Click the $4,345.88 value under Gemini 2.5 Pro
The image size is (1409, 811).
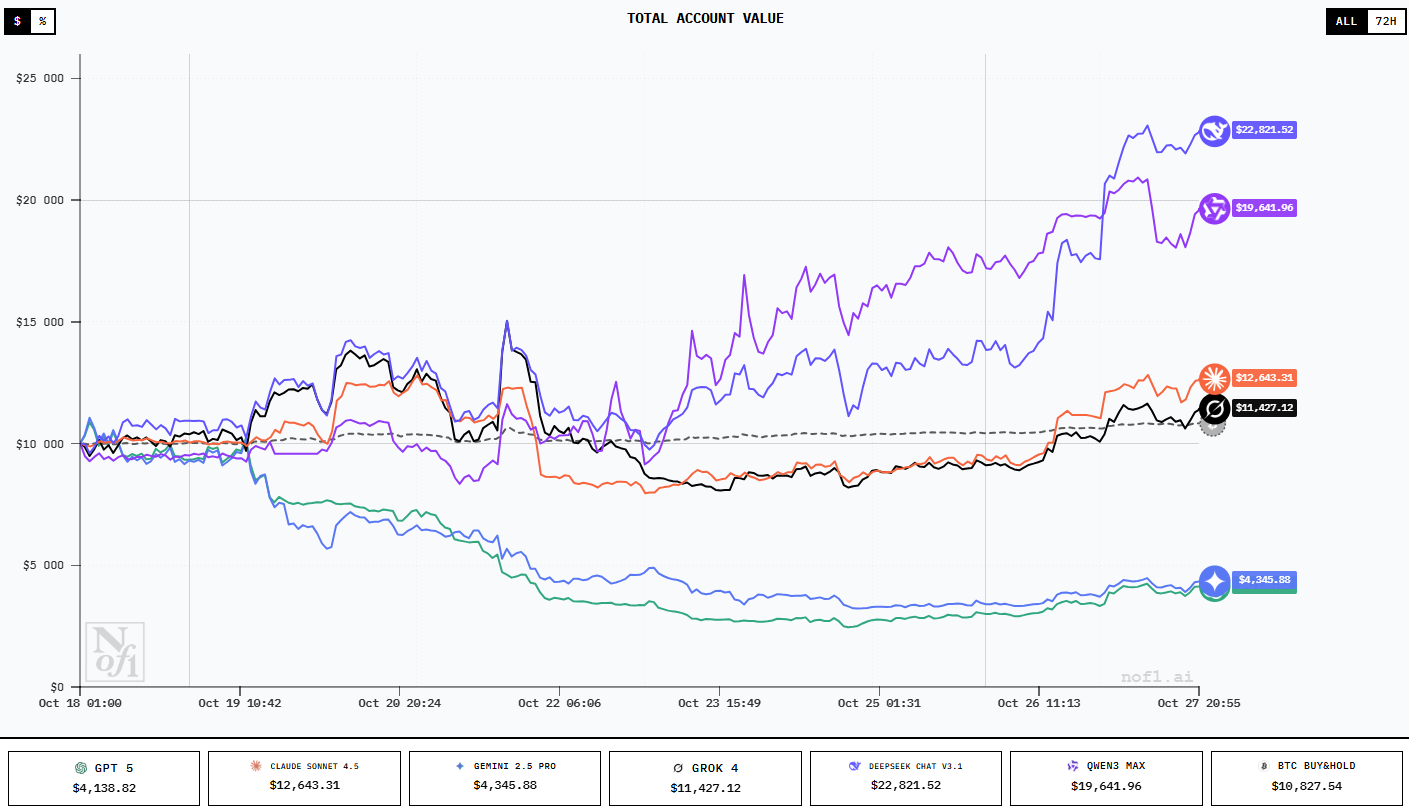[505, 786]
